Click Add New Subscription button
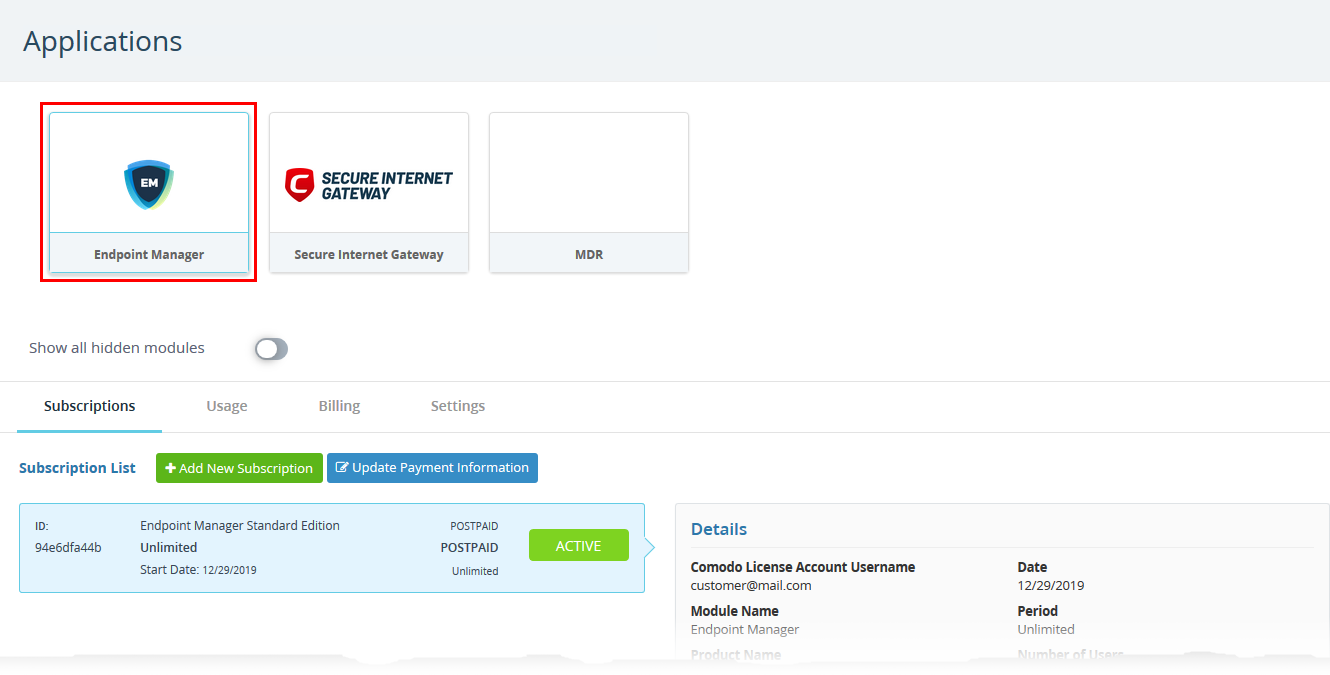This screenshot has height=675, width=1330. 239,468
